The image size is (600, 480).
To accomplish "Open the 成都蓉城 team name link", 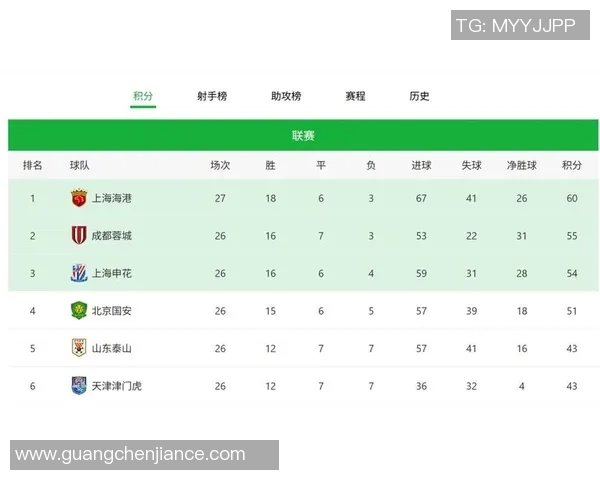I will coord(111,236).
